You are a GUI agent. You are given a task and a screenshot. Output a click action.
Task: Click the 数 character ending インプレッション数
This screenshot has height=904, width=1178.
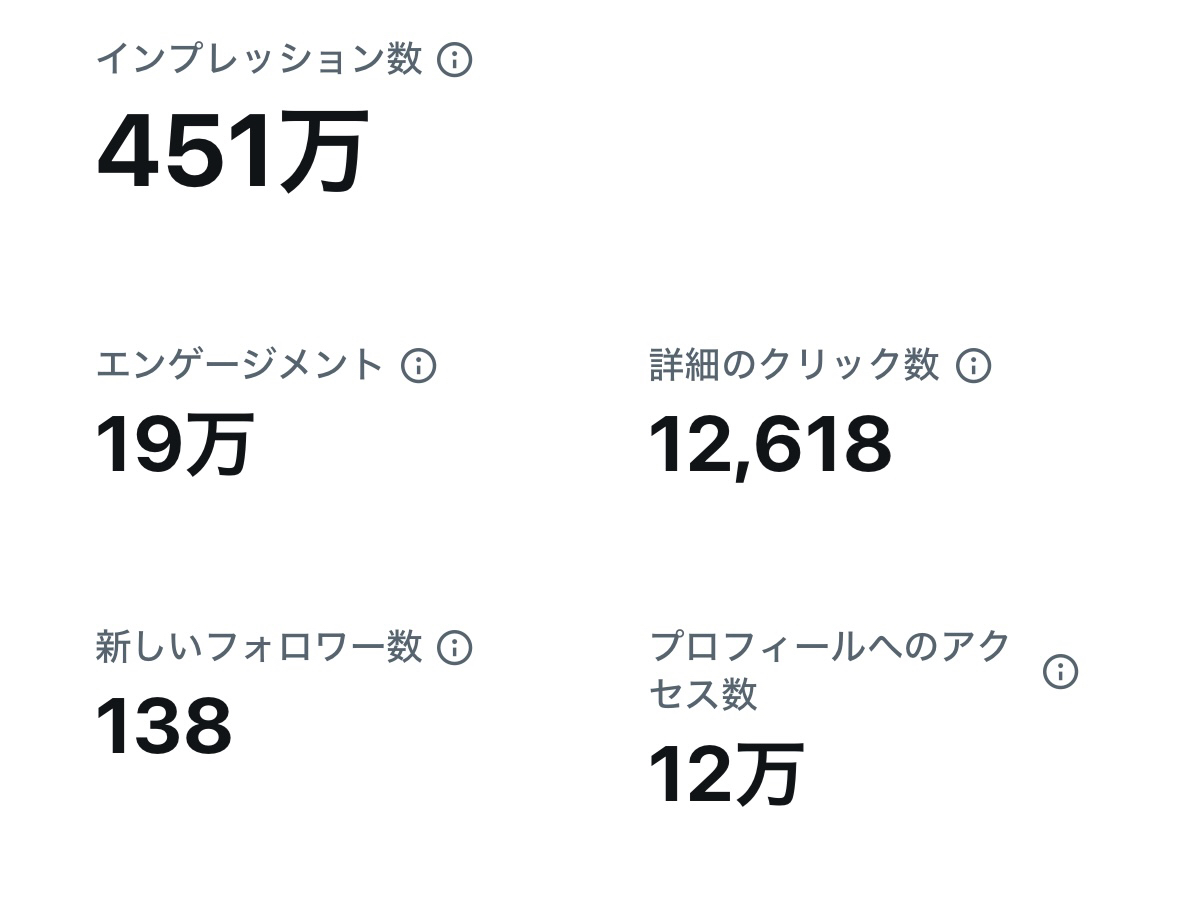click(404, 60)
